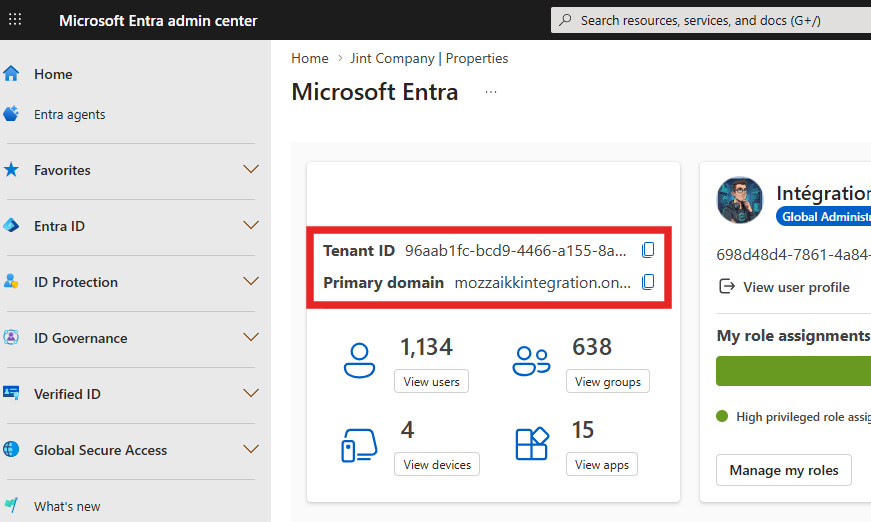
Task: Click the Microsoft Entra admin center title
Action: point(158,21)
